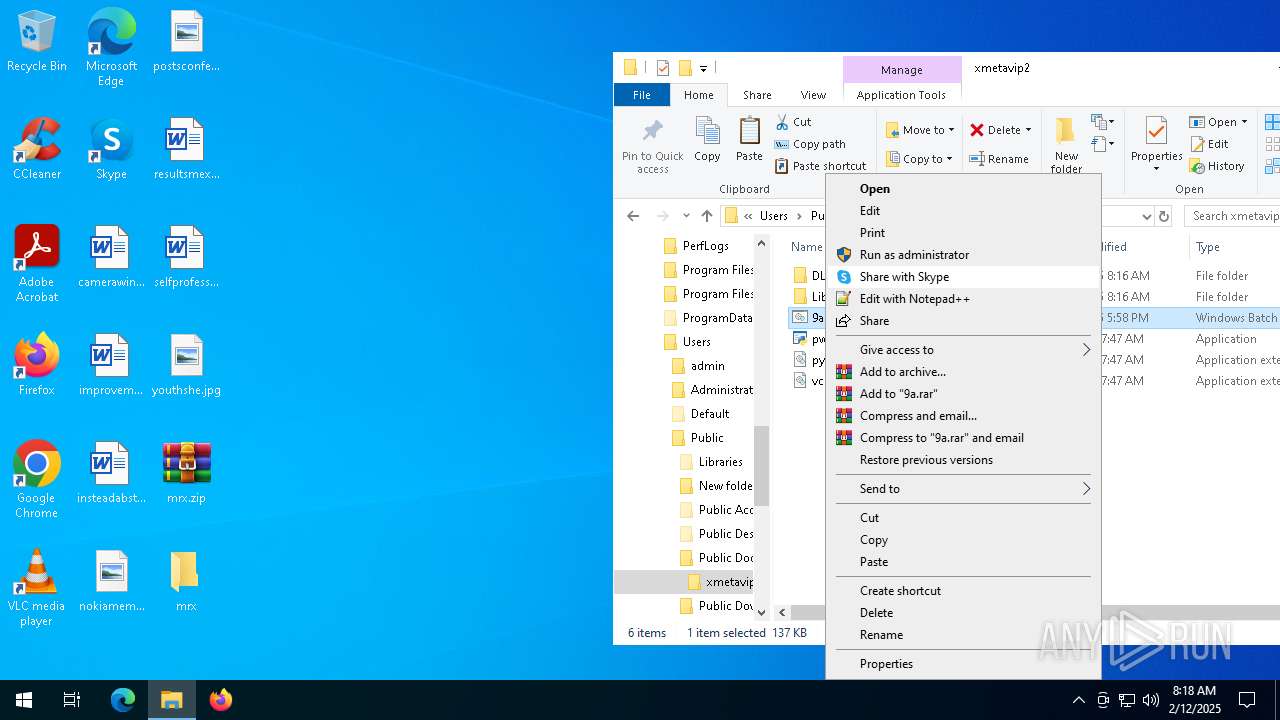Click the Back navigation arrow
Screen dimensions: 1280x720
pyautogui.click(x=633, y=216)
